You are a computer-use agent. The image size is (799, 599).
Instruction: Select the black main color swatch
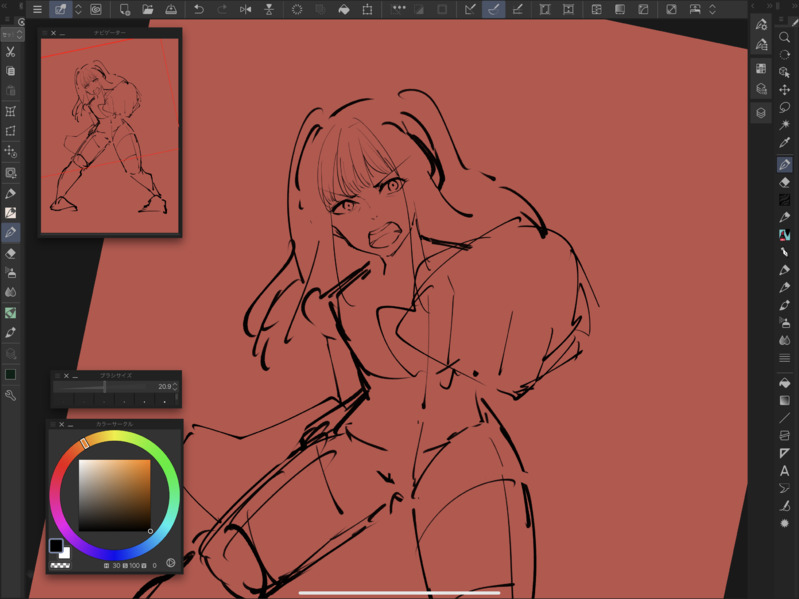(x=56, y=546)
